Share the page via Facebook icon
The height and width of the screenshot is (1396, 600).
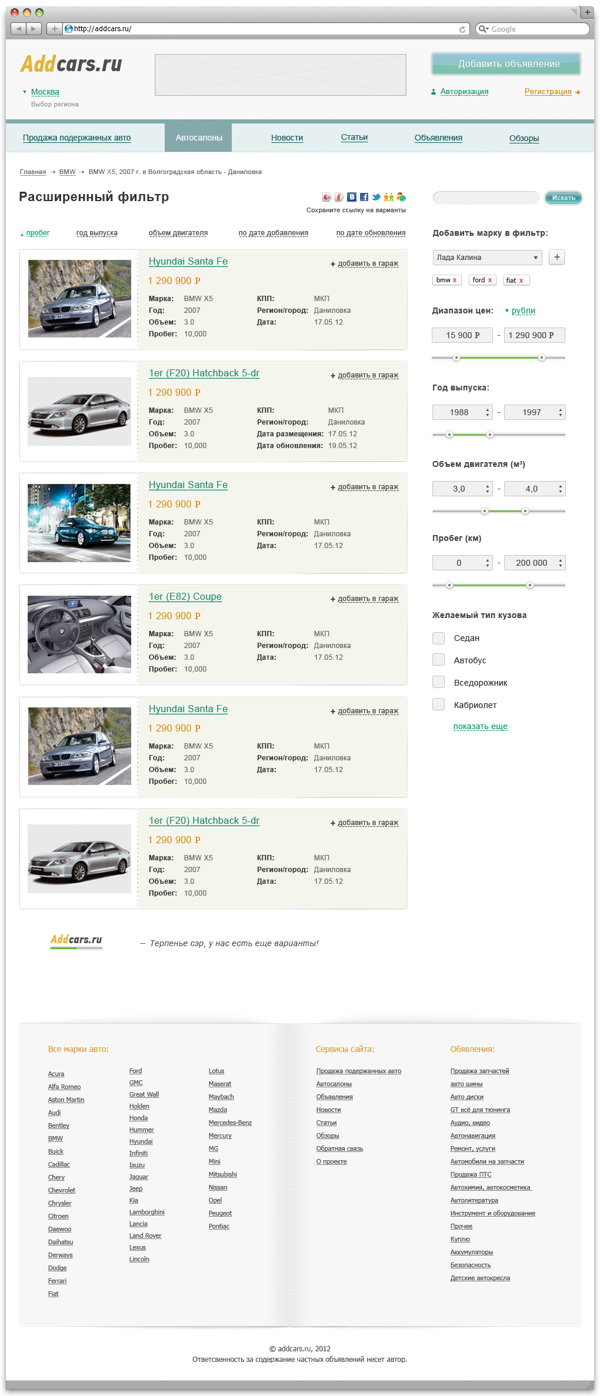tap(364, 198)
